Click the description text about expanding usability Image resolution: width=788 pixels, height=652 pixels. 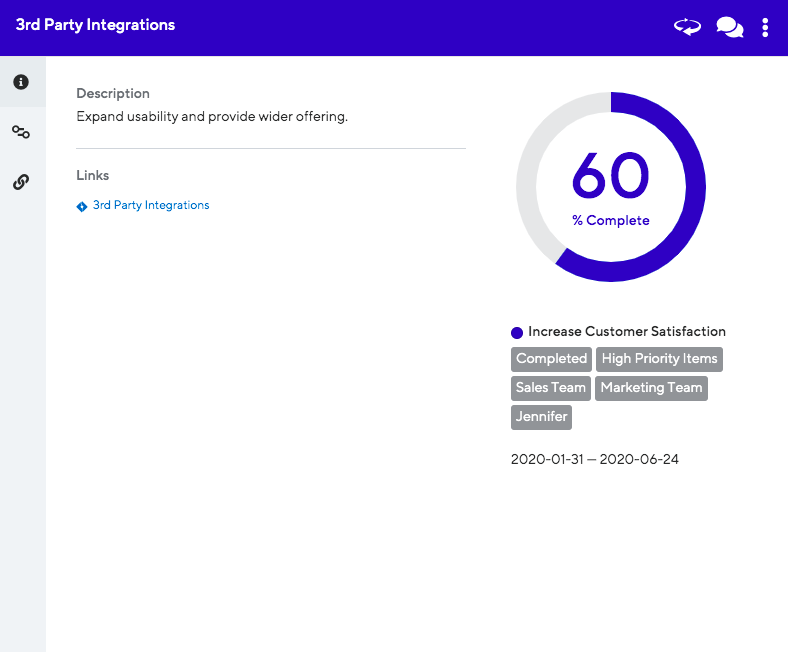(x=212, y=116)
